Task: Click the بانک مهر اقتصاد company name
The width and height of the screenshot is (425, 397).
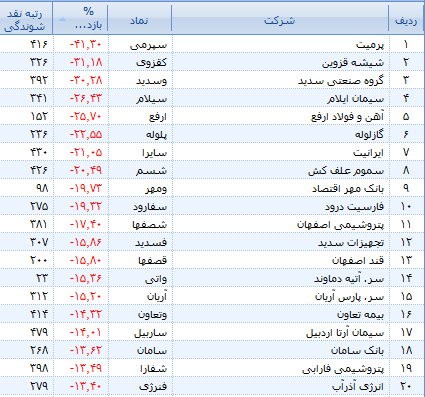Action: click(348, 189)
